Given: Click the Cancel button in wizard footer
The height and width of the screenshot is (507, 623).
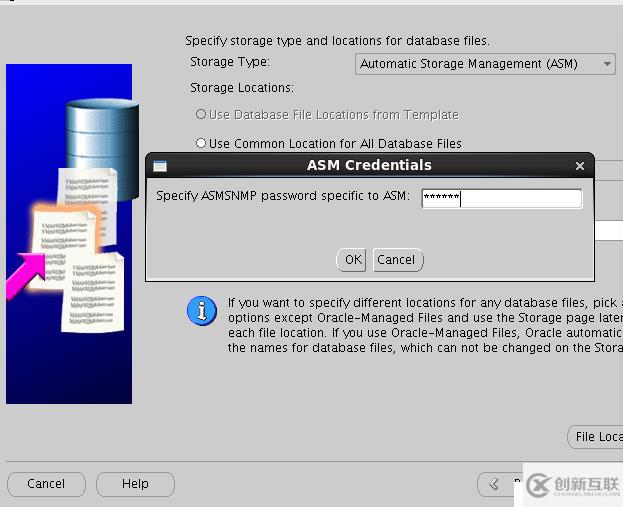Looking at the screenshot, I should 46,484.
